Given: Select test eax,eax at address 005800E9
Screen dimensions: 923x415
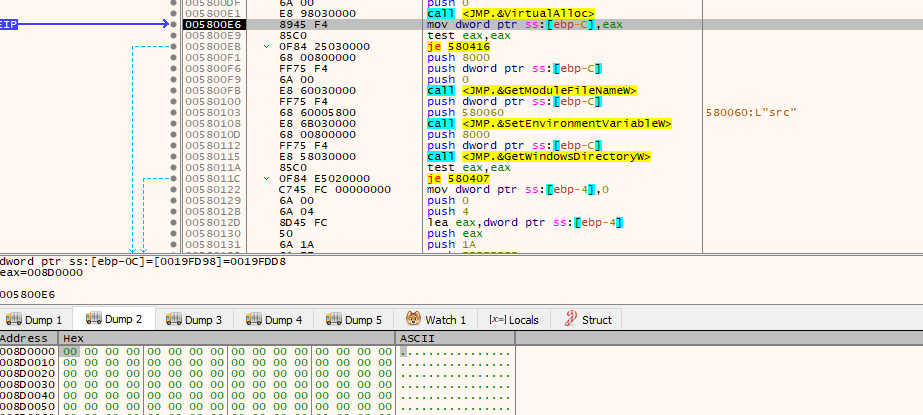Looking at the screenshot, I should pyautogui.click(x=469, y=35).
